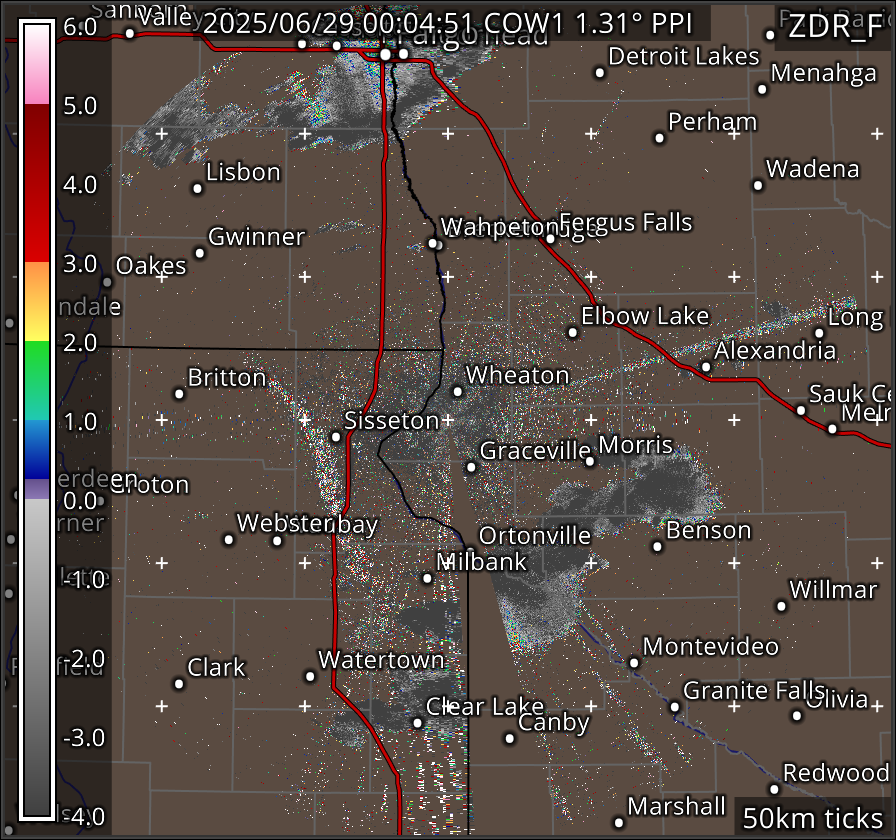Screen dimensions: 896x840
Task: Select the Watertown city marker
Action: (310, 676)
